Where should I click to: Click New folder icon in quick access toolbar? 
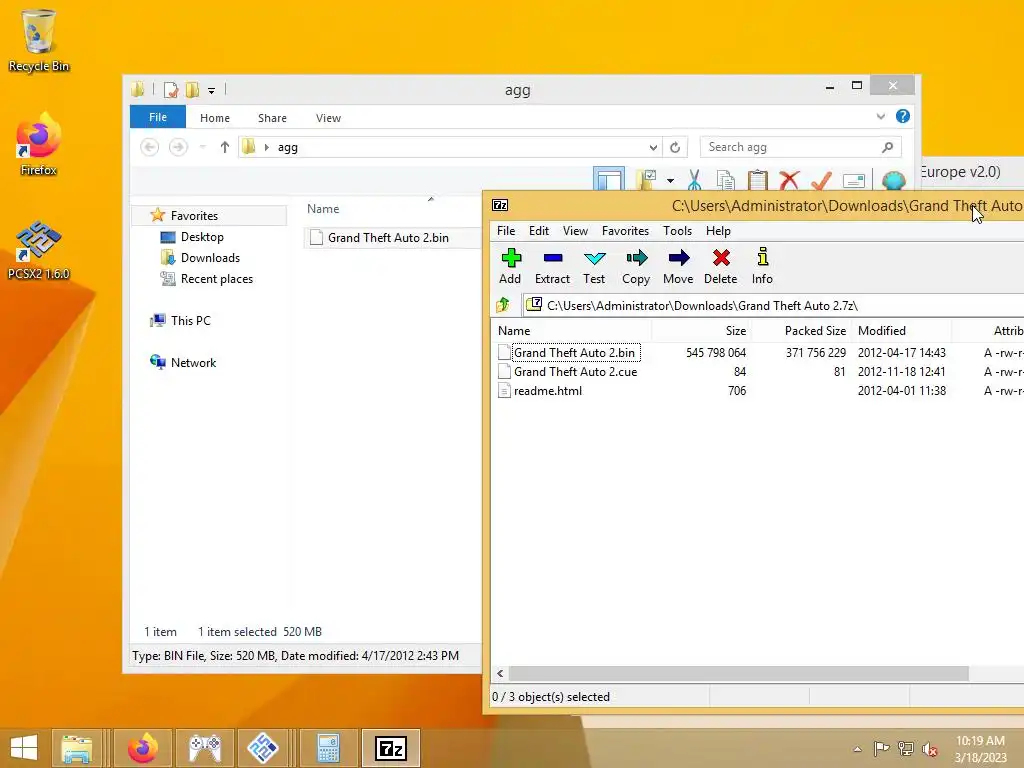tap(192, 89)
